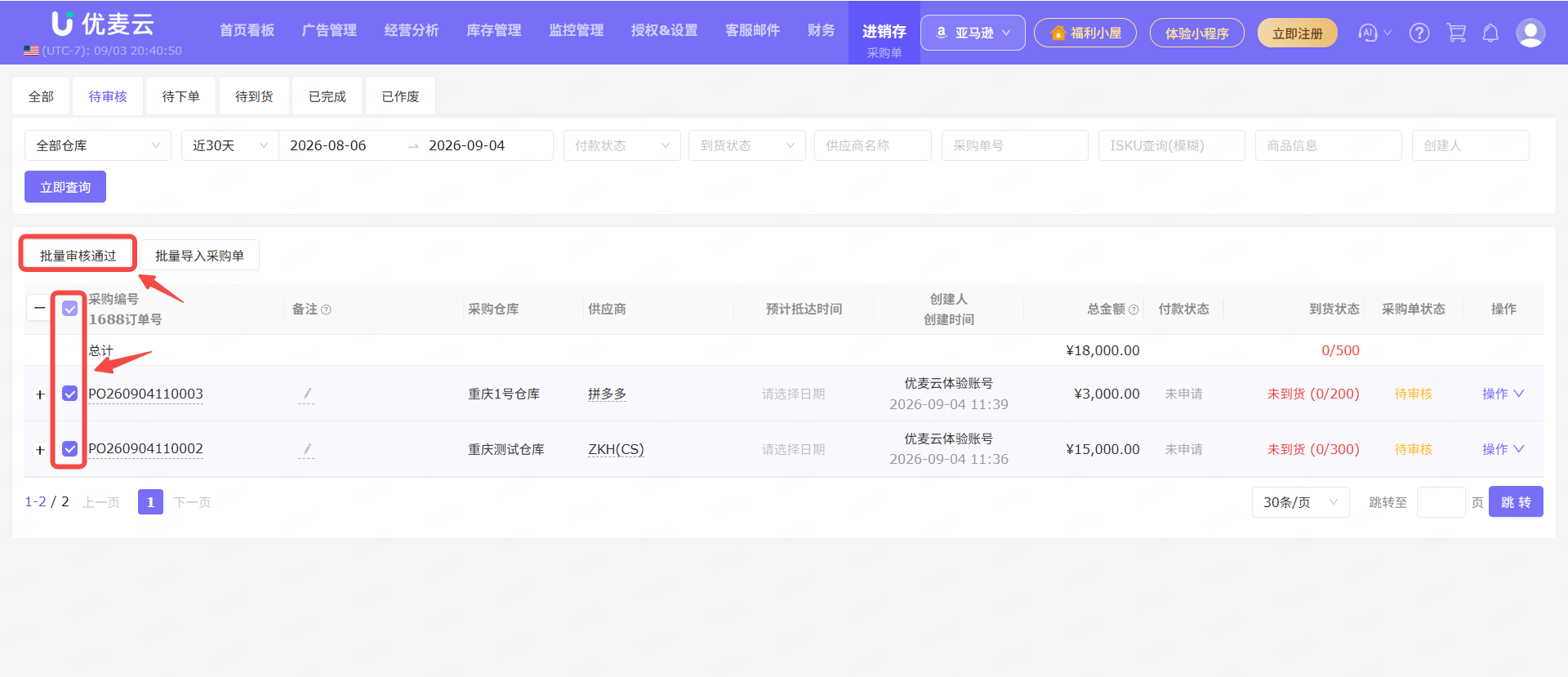The image size is (1568, 677).
Task: Switch to the 待审核 tab
Action: (108, 96)
